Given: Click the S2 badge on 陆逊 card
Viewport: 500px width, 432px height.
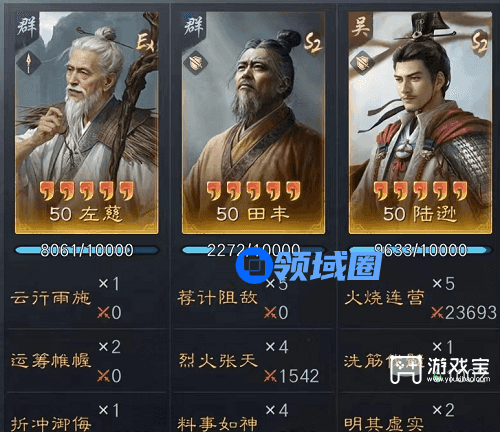Looking at the screenshot, I should point(480,41).
